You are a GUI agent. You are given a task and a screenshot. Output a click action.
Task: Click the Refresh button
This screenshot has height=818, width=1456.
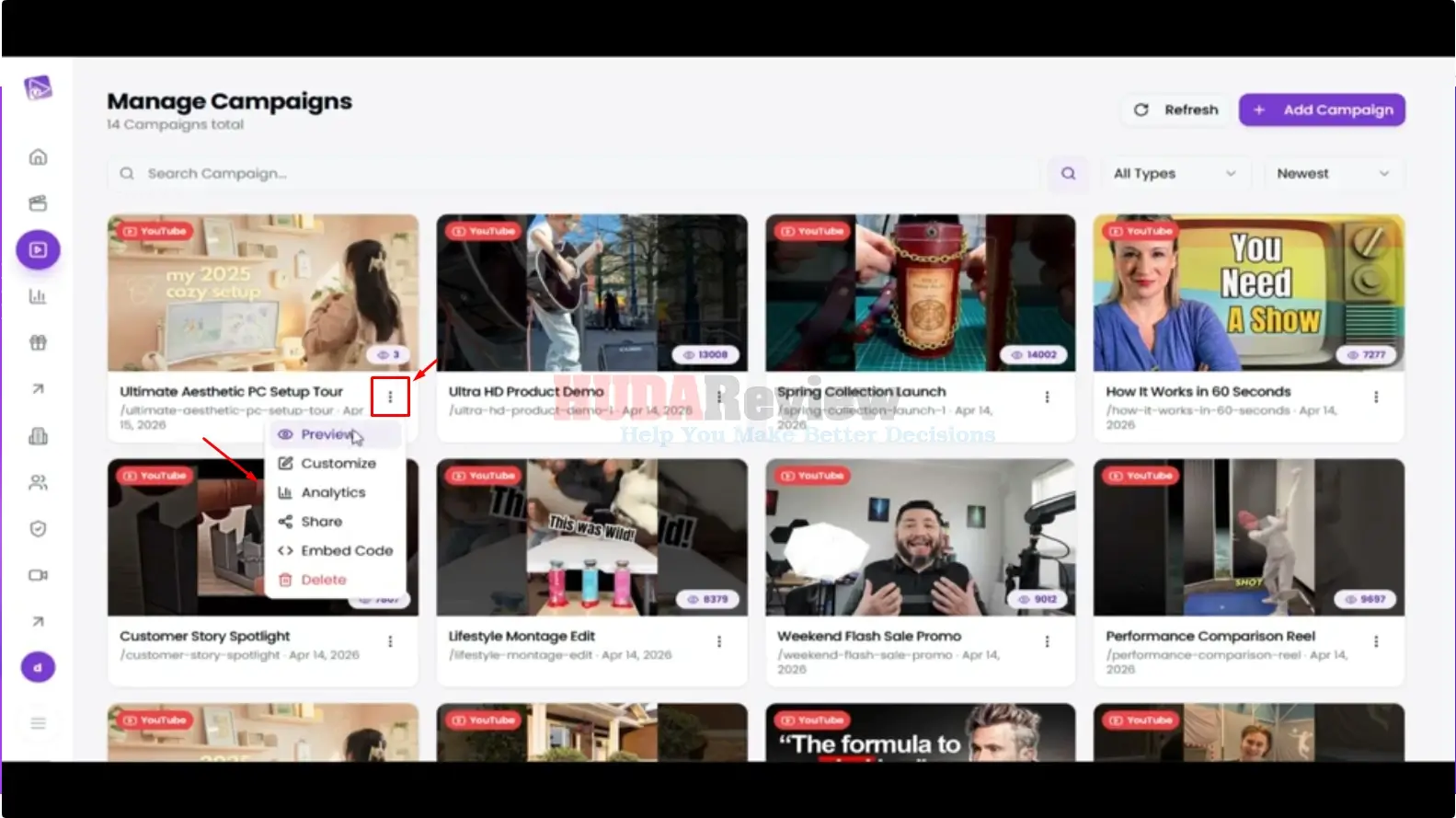click(x=1176, y=109)
